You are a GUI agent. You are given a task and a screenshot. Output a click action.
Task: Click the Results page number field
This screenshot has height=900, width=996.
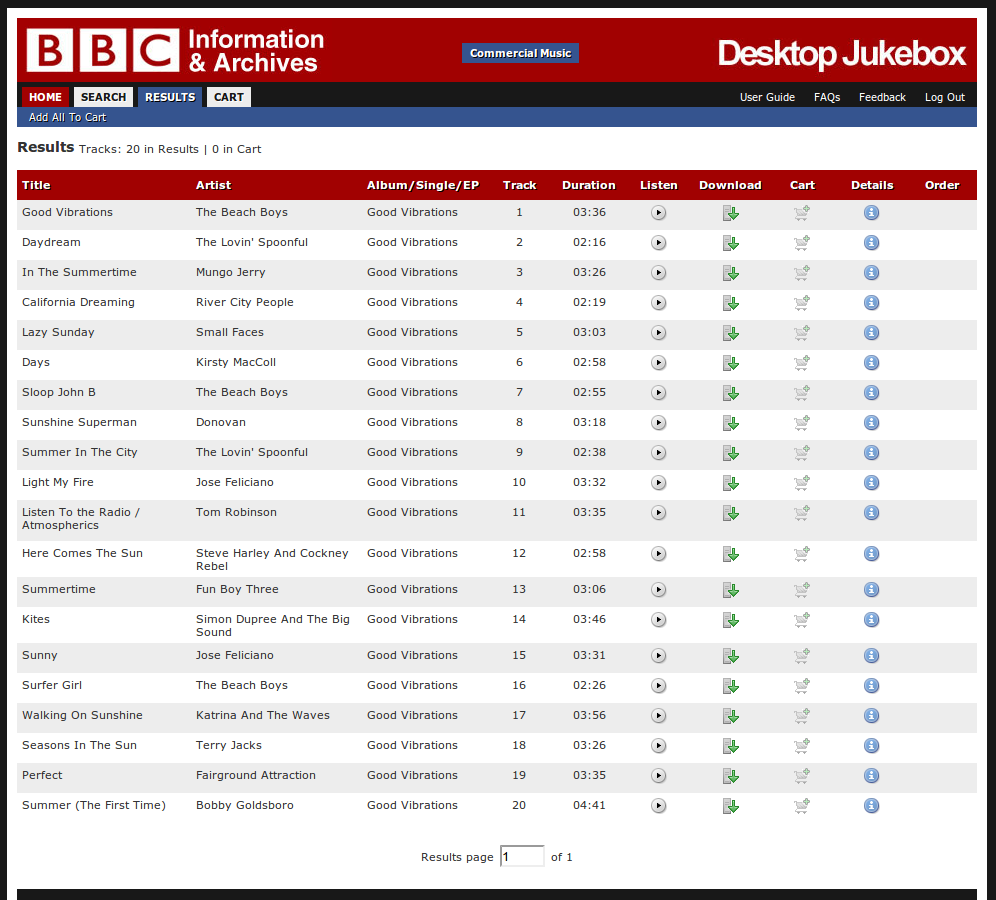click(x=522, y=857)
